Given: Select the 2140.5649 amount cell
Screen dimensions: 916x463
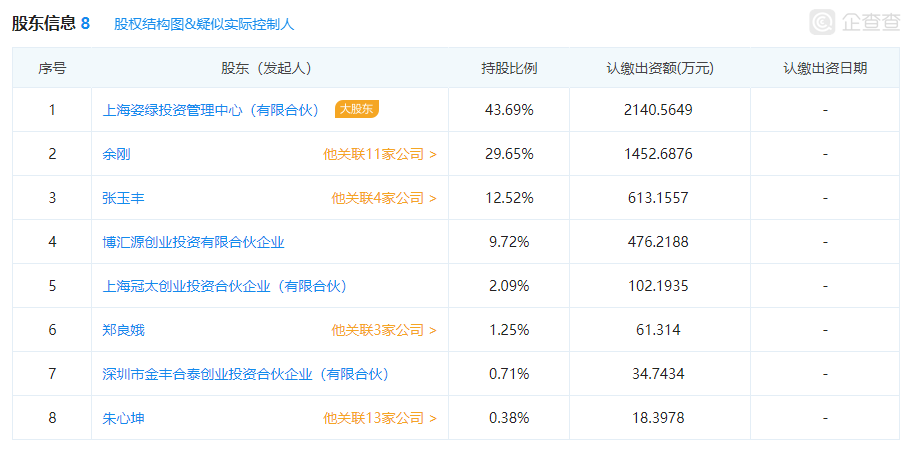Looking at the screenshot, I should point(660,110).
